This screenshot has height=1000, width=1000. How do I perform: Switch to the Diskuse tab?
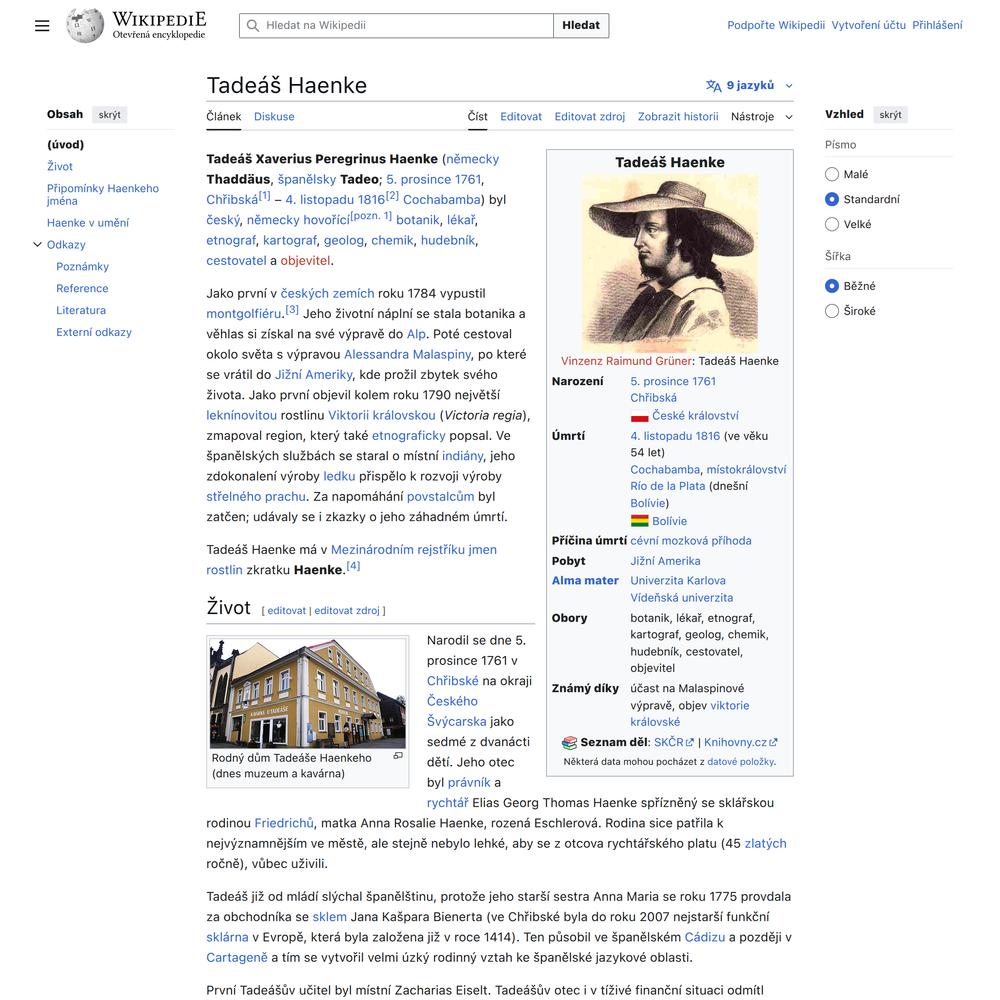tap(274, 117)
